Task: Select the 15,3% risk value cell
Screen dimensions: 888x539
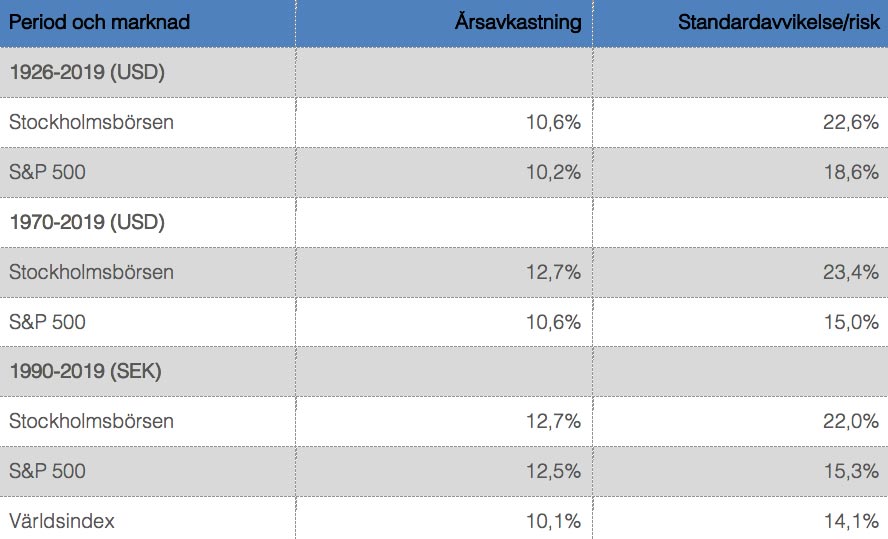Action: pyautogui.click(x=741, y=471)
